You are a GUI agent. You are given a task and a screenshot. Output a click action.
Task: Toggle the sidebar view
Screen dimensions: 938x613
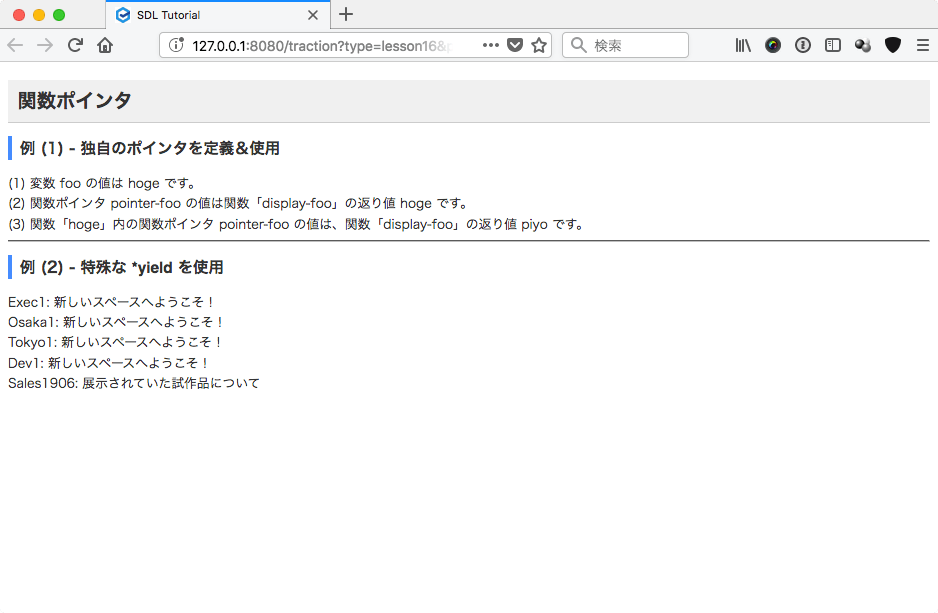[x=833, y=45]
